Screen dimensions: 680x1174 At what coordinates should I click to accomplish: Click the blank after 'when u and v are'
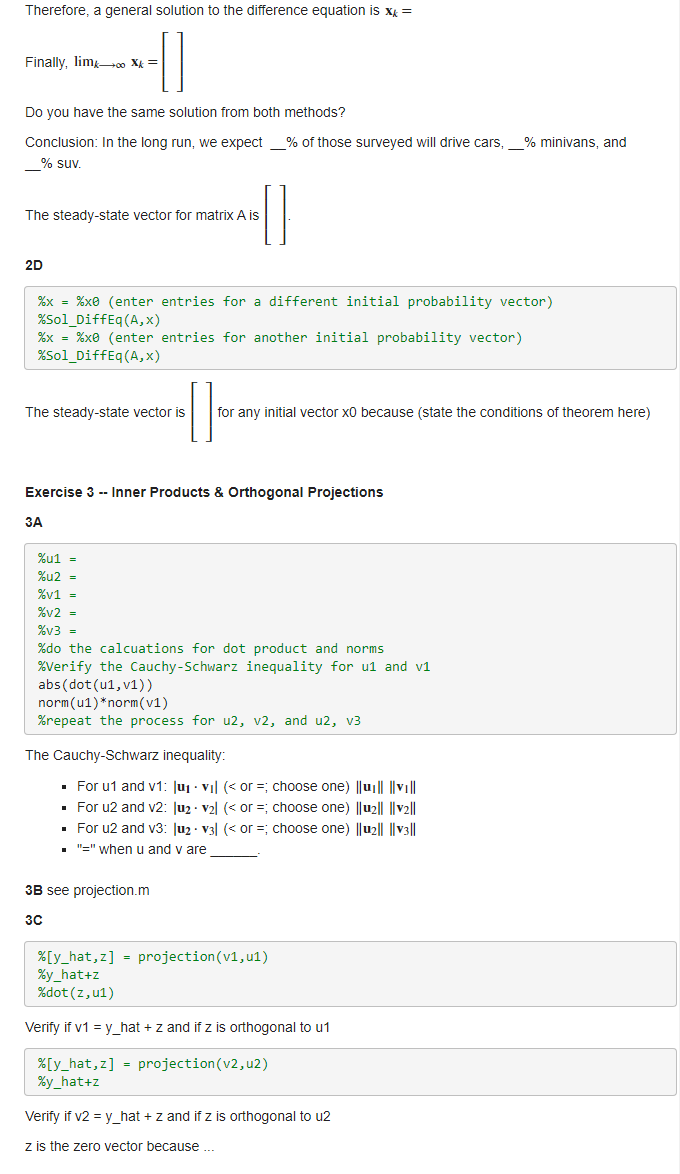234,850
